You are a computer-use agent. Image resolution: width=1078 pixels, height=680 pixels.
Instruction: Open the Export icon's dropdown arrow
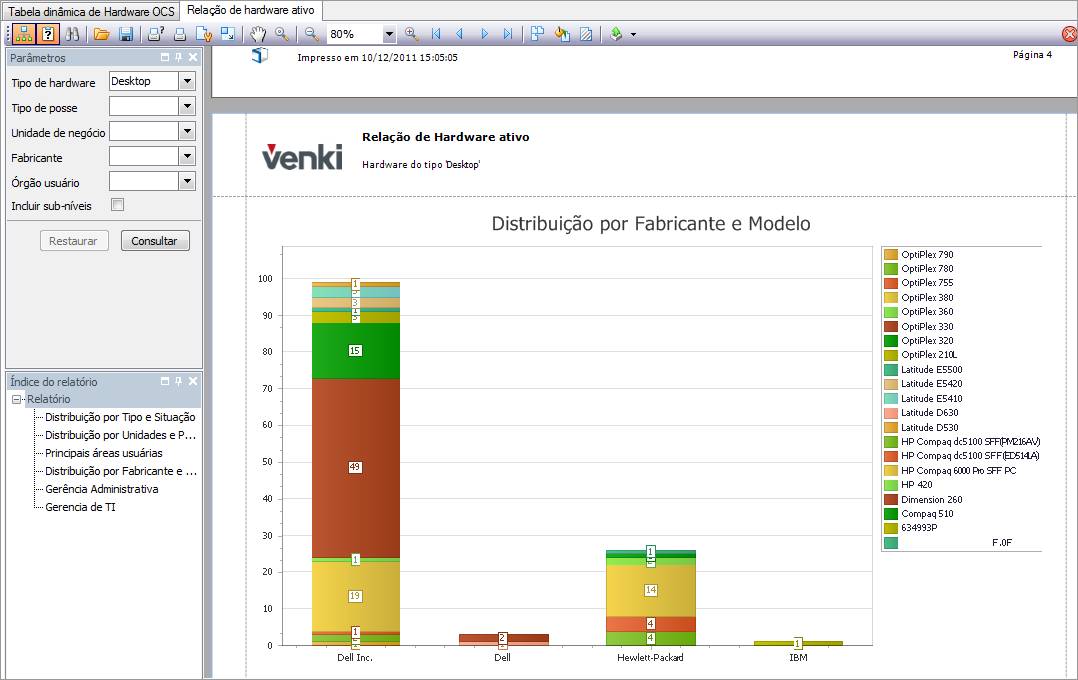633,34
